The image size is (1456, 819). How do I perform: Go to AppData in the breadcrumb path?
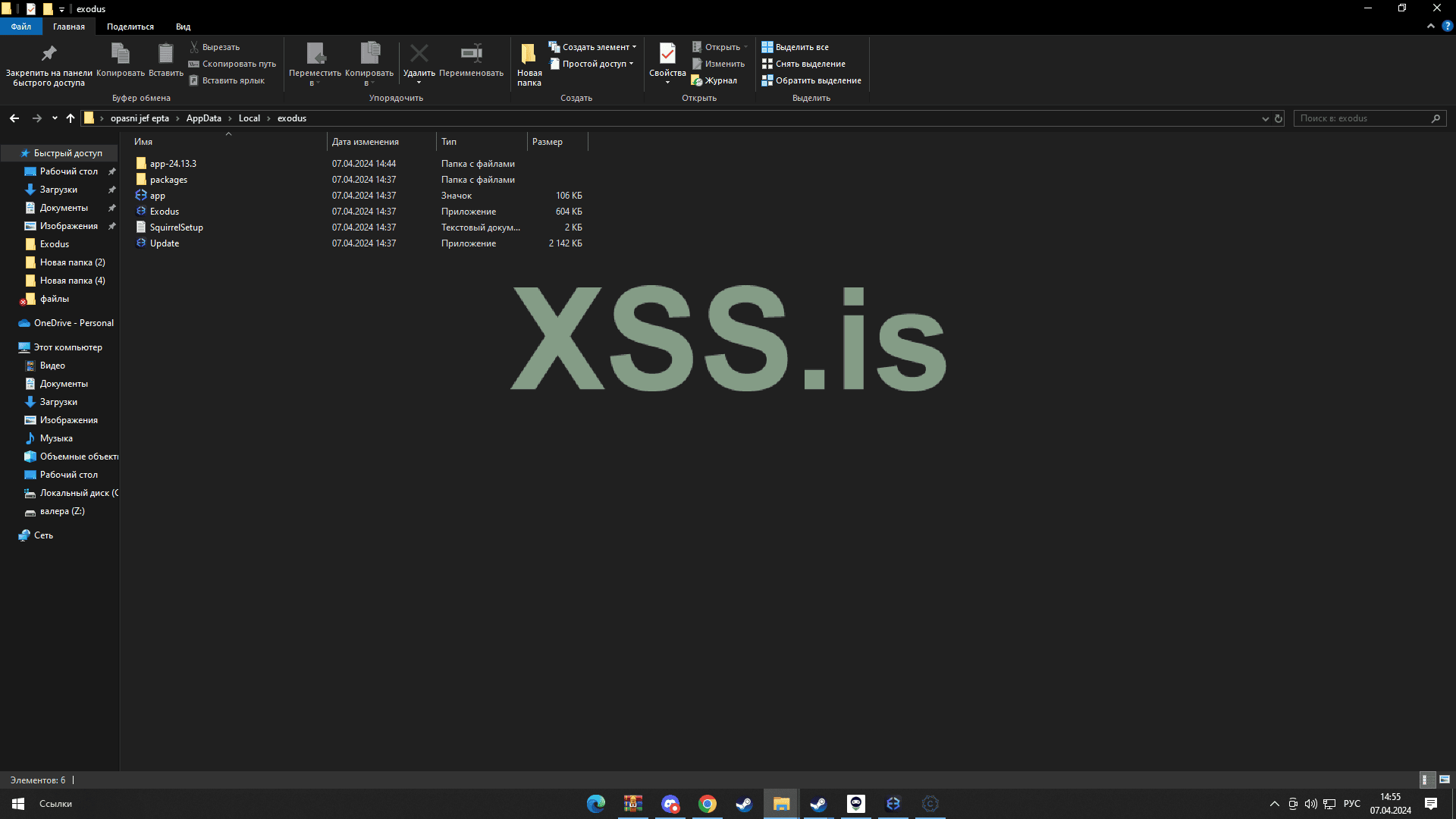click(x=203, y=118)
